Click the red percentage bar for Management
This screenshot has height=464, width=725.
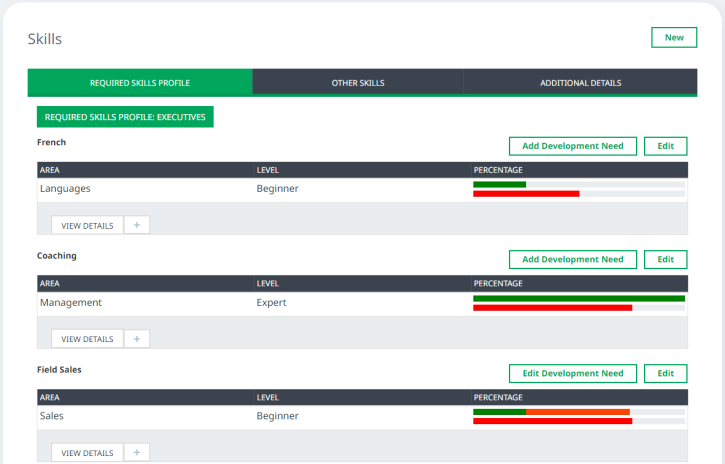tap(552, 308)
